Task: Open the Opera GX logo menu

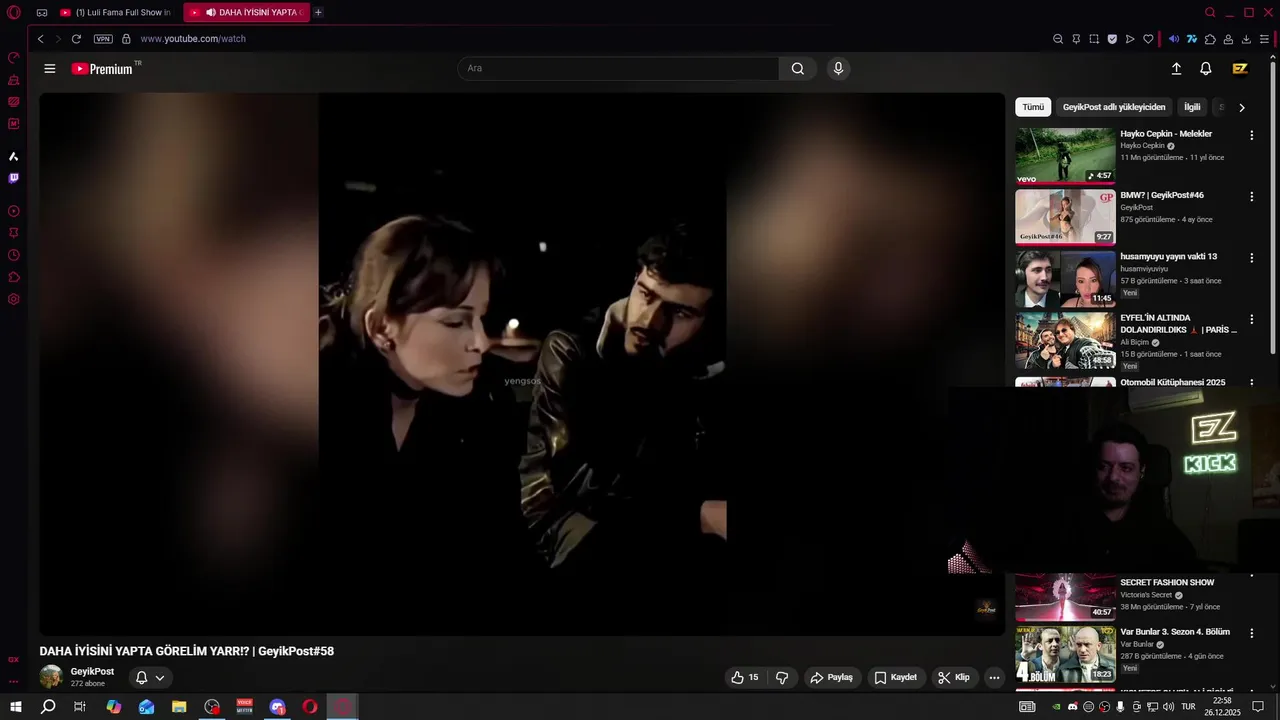Action: tap(14, 13)
